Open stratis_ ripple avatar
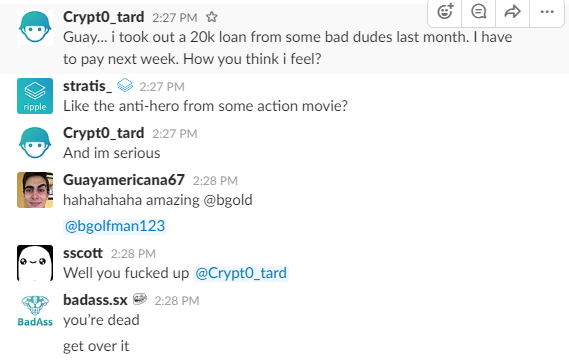 pos(35,96)
